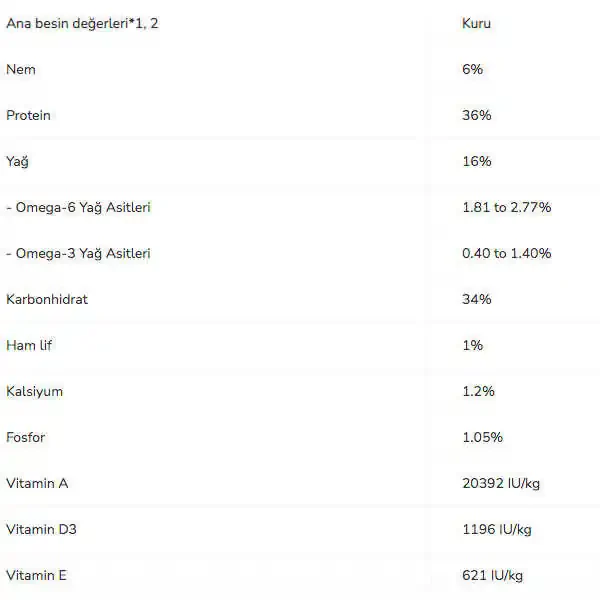The height and width of the screenshot is (600, 600).
Task: Click the "Vitamin D3" row label
Action: (41, 529)
